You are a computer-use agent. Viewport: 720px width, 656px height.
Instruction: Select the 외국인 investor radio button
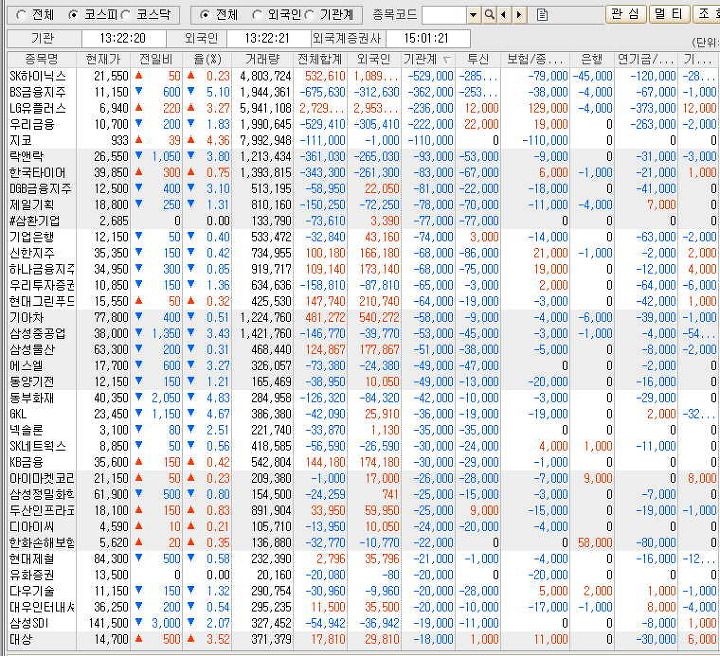pos(257,15)
